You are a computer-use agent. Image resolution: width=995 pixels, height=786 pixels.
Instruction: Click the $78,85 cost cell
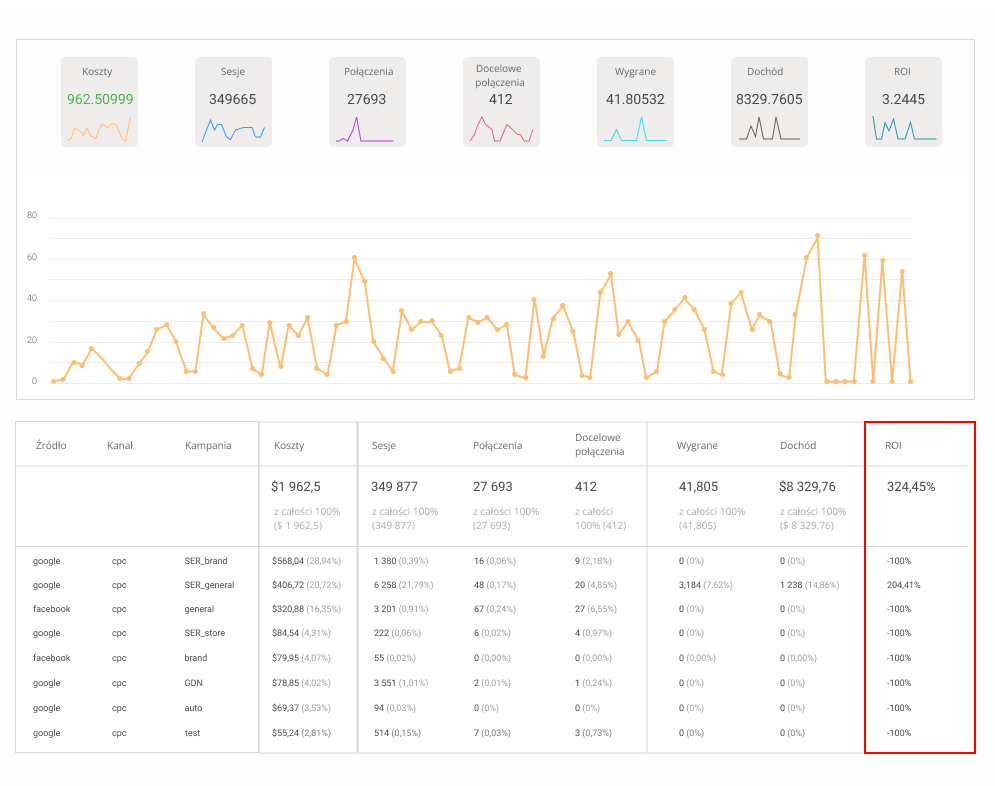tap(301, 683)
